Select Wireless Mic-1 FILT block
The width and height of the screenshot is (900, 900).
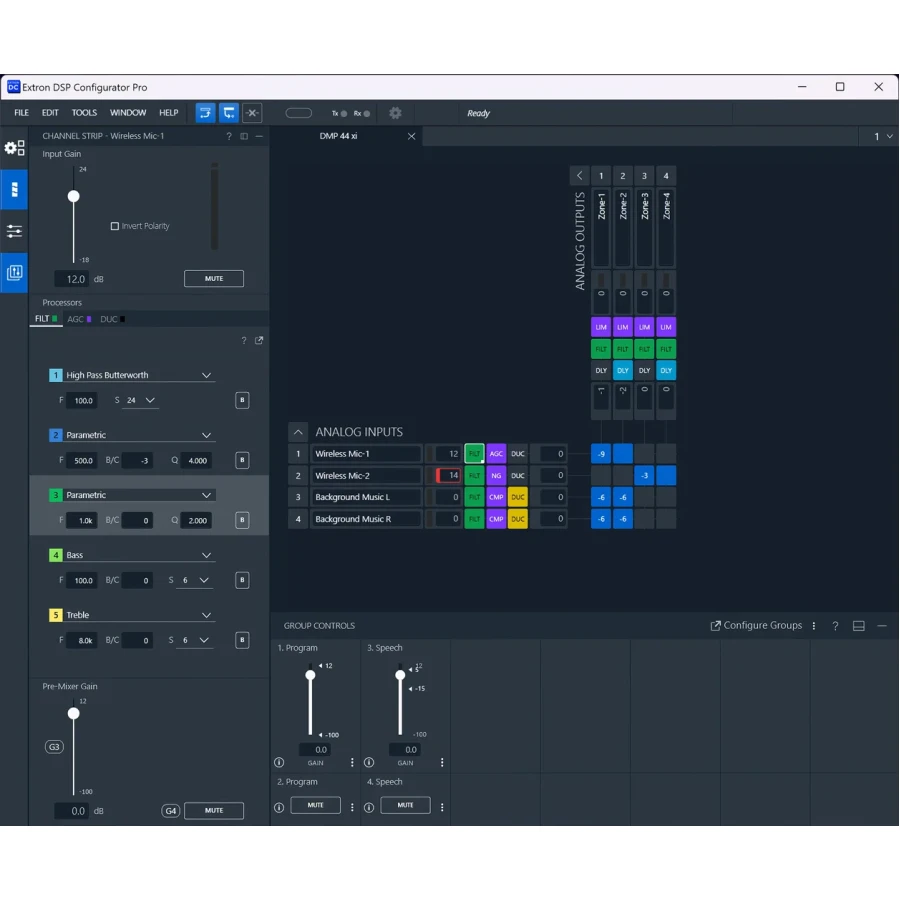474,453
